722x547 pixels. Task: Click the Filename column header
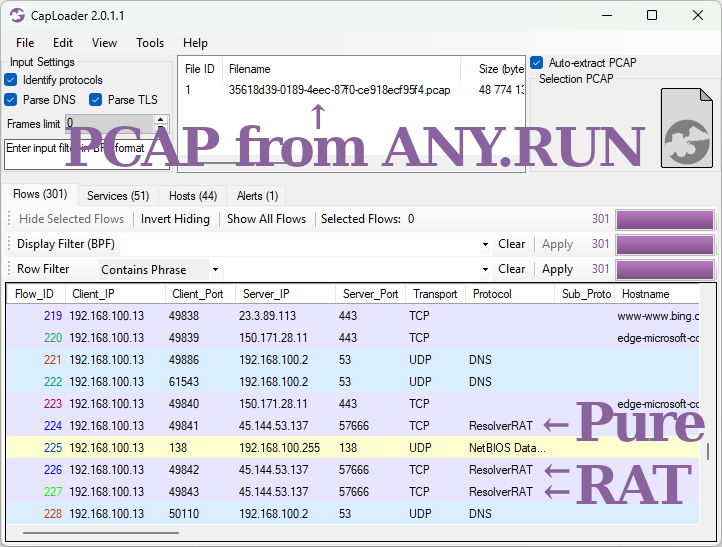(x=341, y=69)
